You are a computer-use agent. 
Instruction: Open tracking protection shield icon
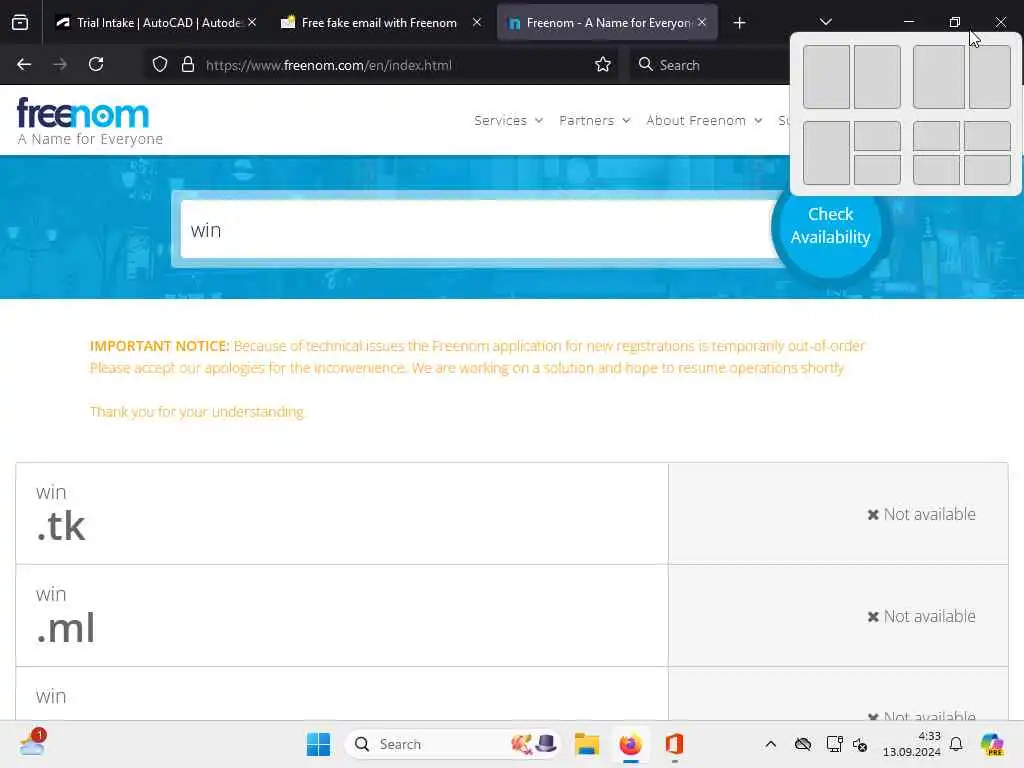pos(160,65)
